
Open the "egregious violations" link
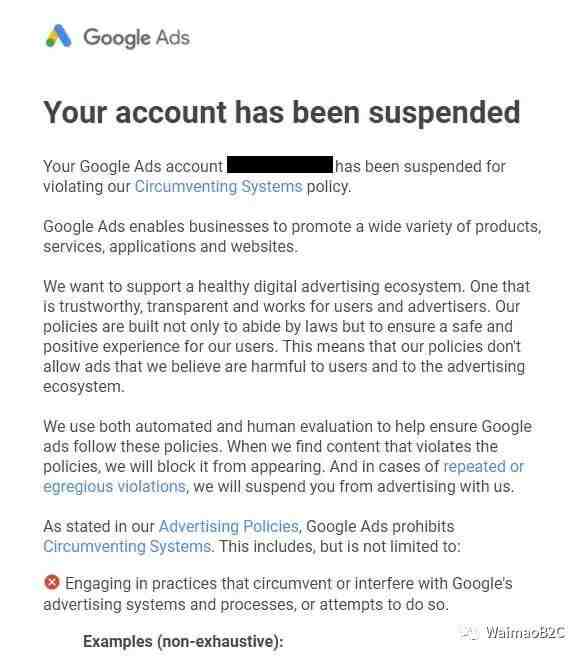point(114,487)
